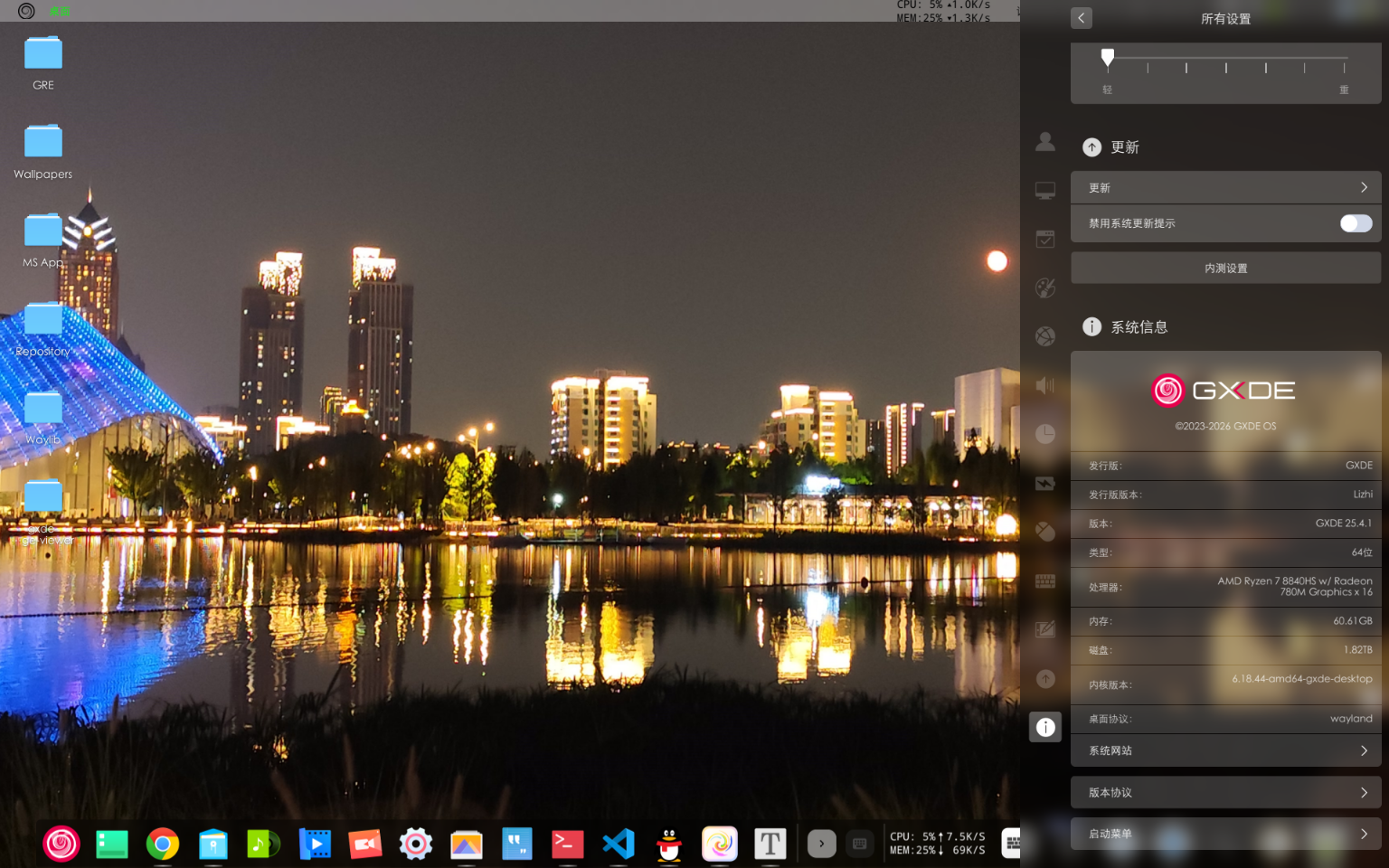Open screen recorder in dock
Screen dimensions: 1389x868
(x=365, y=844)
